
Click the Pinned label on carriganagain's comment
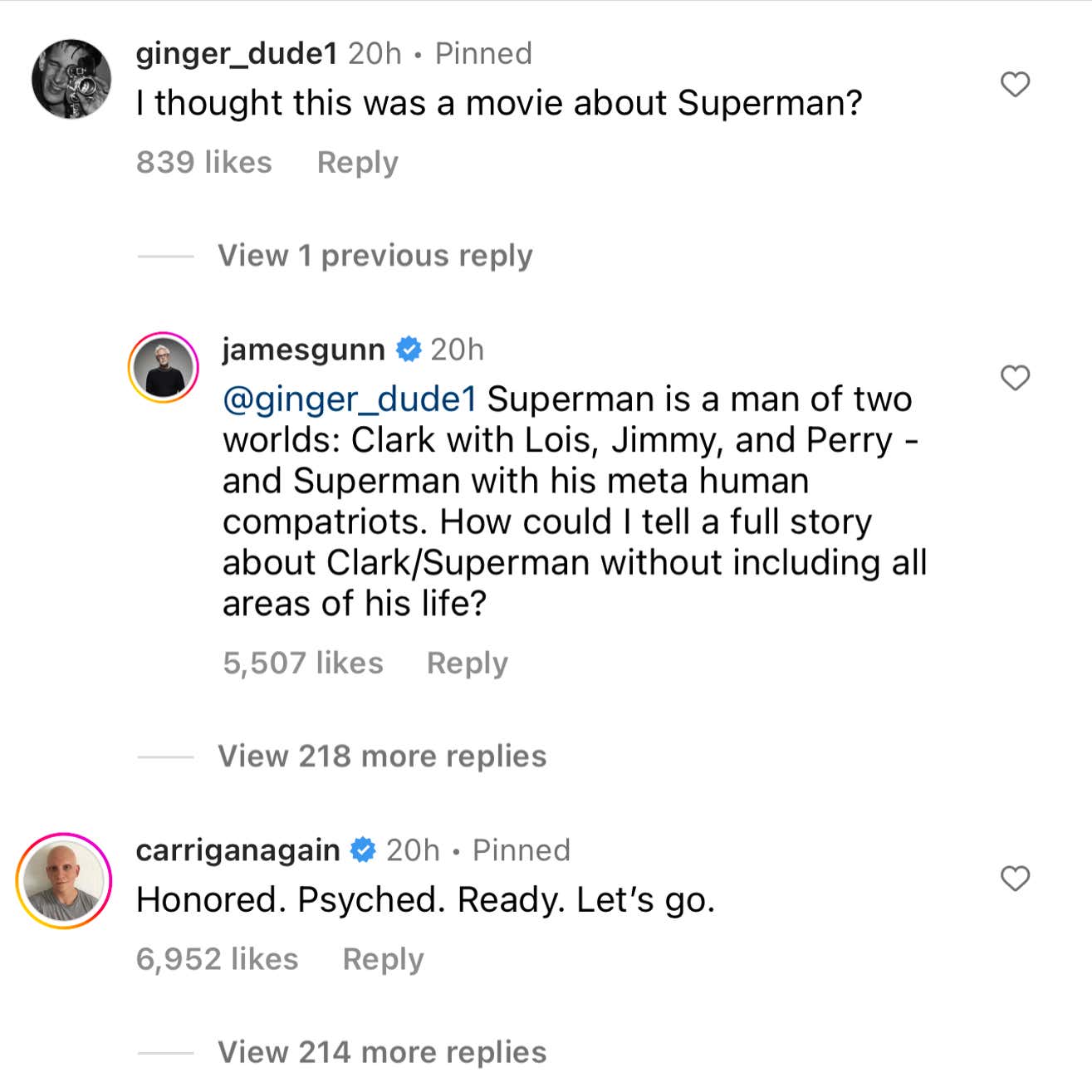tap(521, 850)
